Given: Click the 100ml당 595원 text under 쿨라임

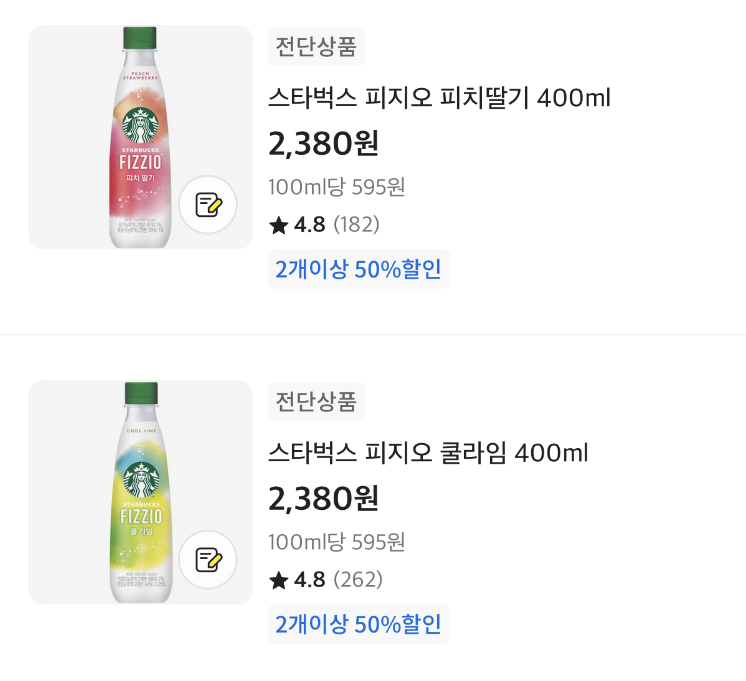Looking at the screenshot, I should (336, 542).
